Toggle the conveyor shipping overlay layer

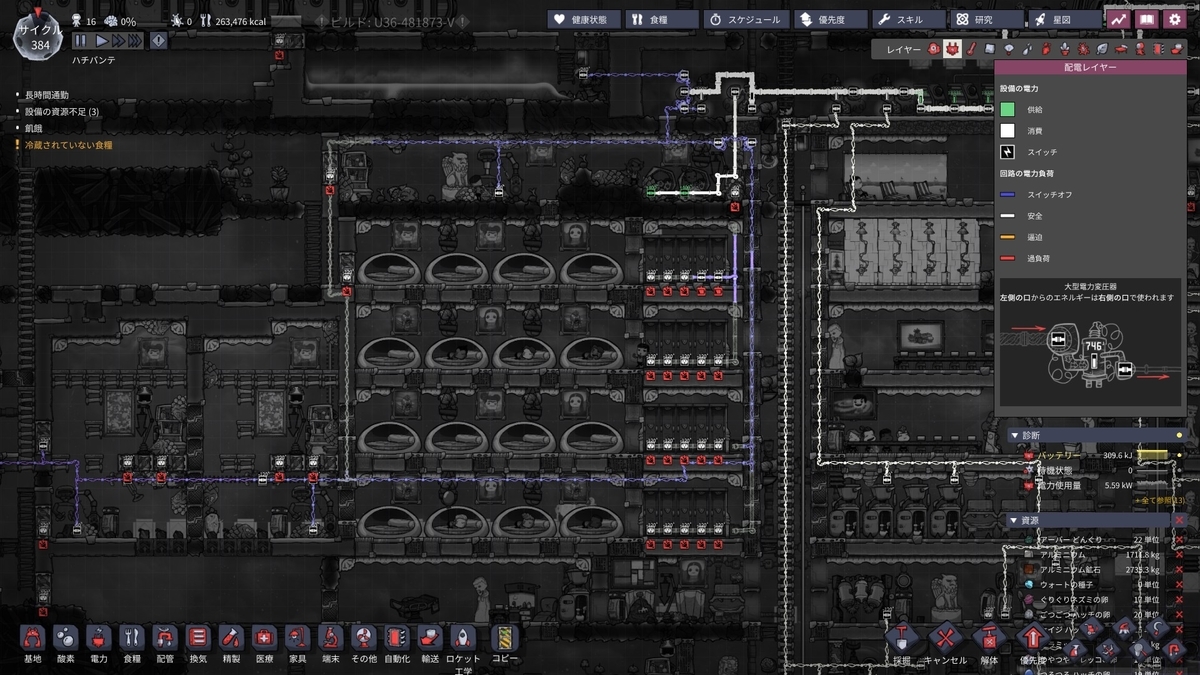(1177, 48)
